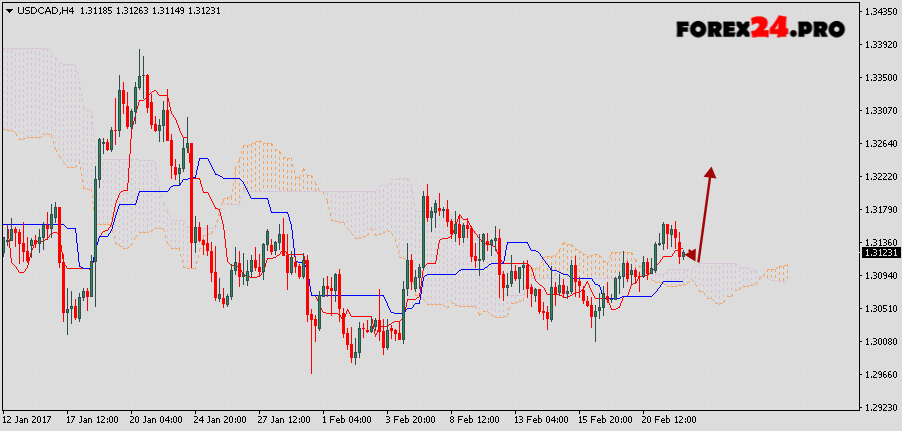Select the 15 Feb 20:00 time label
902x431 pixels.
click(x=606, y=420)
